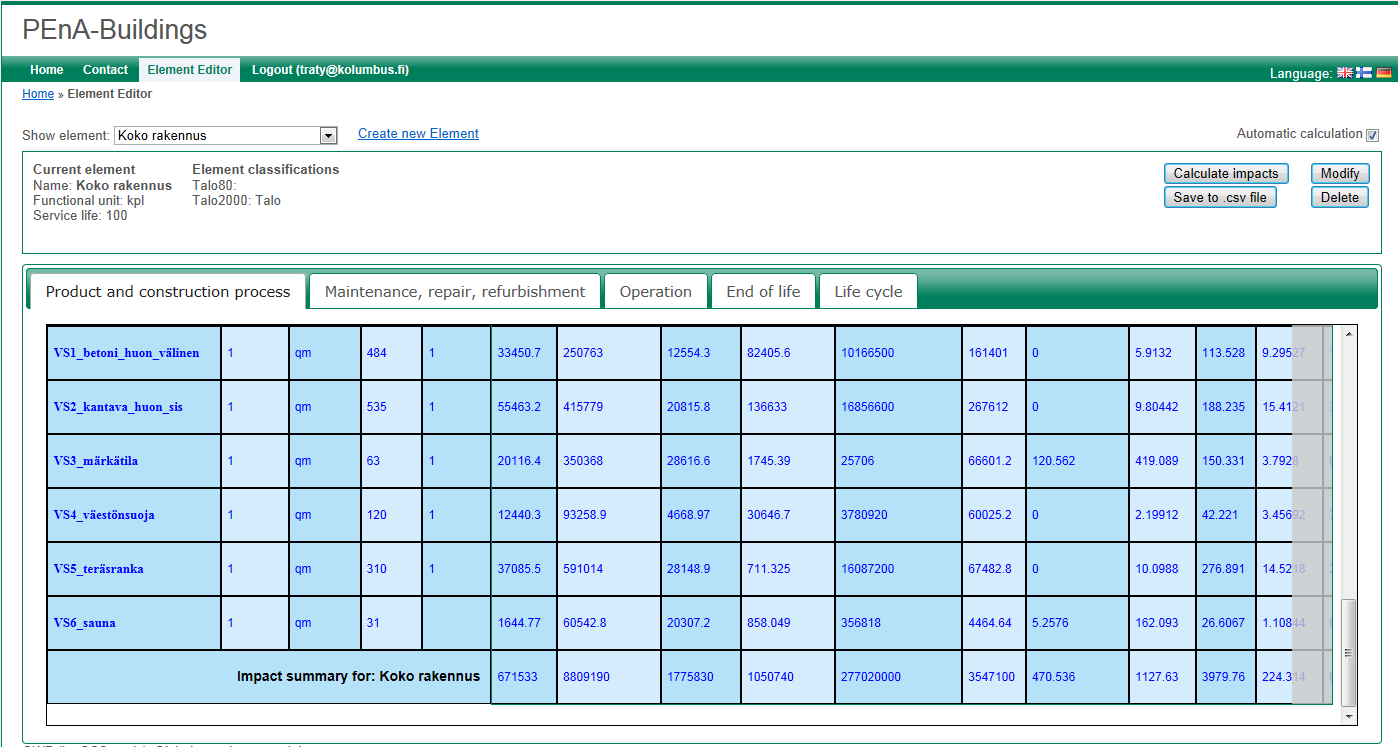Open element VS3_märkätila
The image size is (1398, 747).
click(x=96, y=461)
